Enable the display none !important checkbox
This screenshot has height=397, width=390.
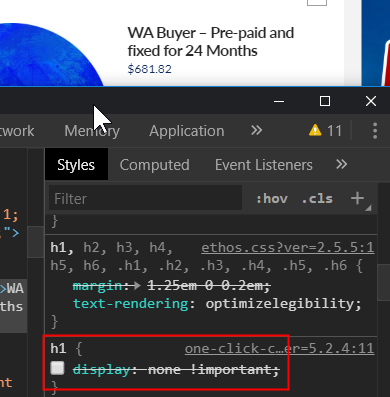point(57,368)
